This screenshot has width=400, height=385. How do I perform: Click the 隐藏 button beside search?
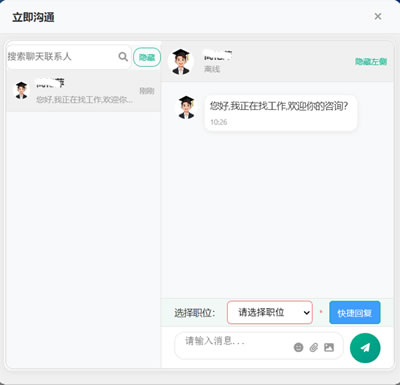point(147,57)
